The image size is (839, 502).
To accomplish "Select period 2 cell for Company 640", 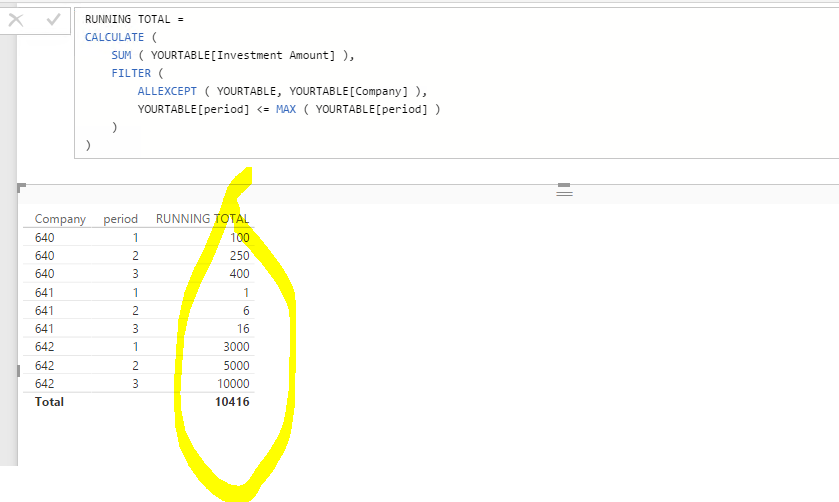I will (135, 256).
